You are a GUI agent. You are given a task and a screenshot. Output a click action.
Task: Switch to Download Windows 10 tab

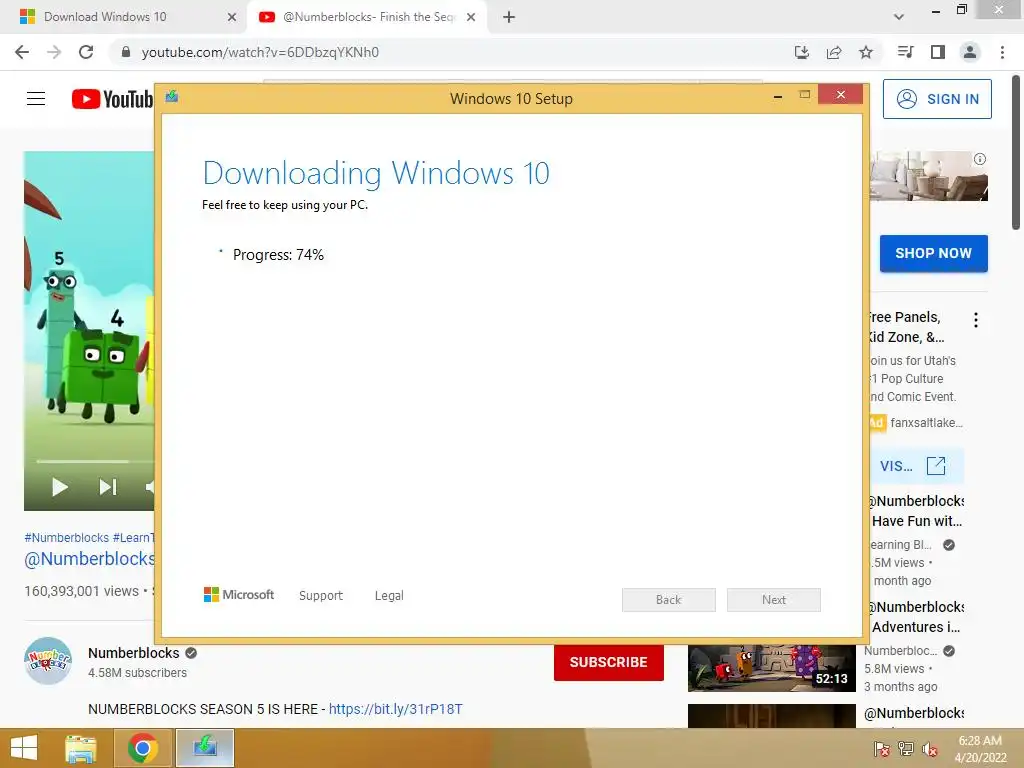[123, 17]
